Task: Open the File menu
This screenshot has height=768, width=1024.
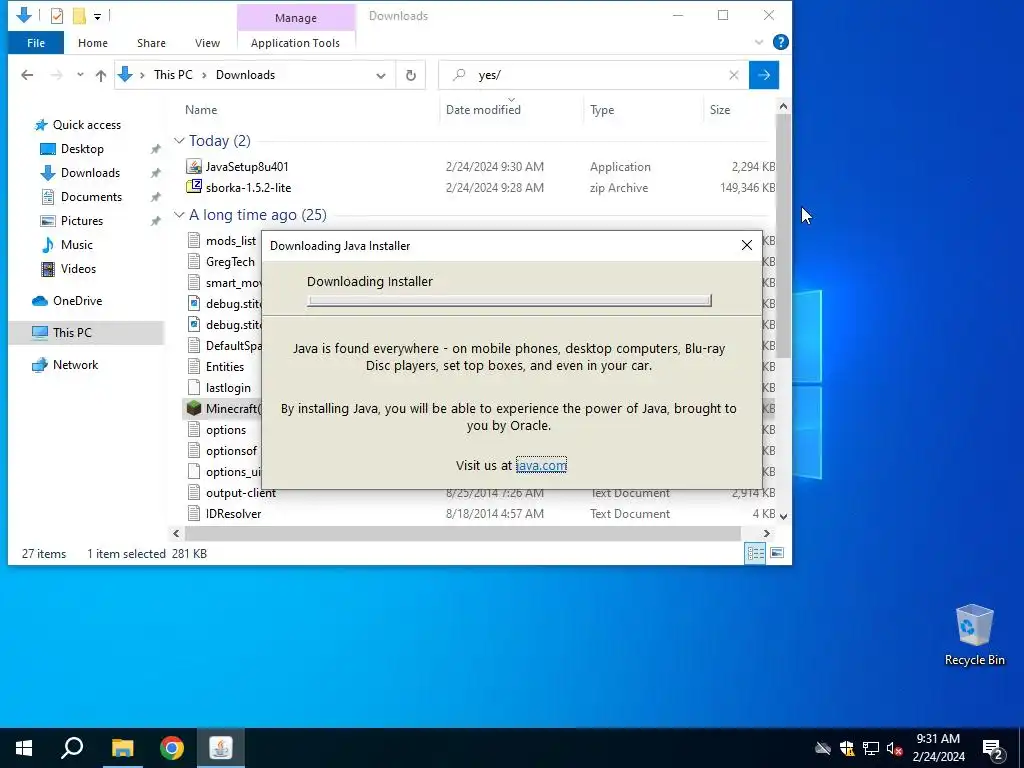Action: click(36, 43)
